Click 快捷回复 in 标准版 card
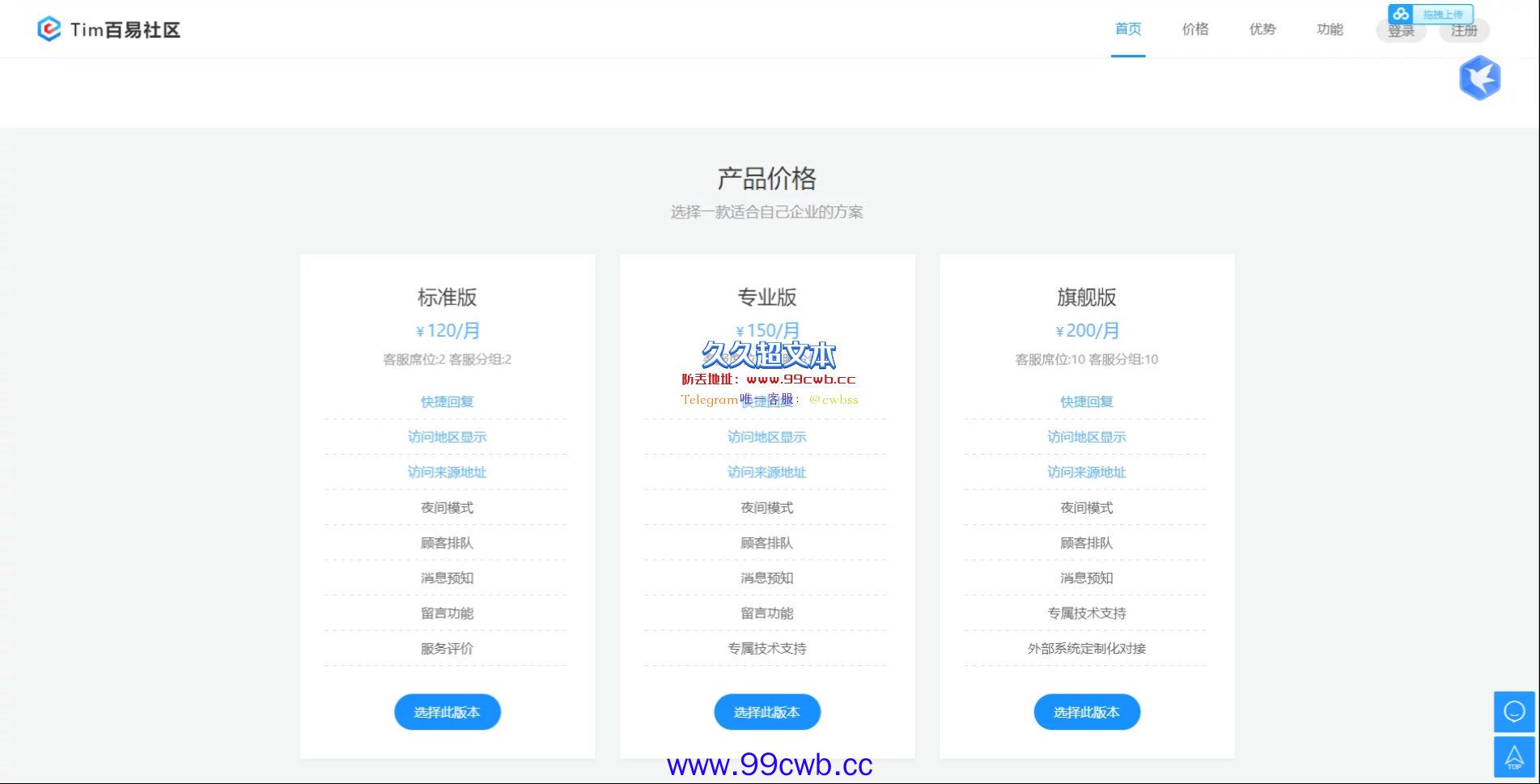Image resolution: width=1540 pixels, height=784 pixels. tap(448, 401)
